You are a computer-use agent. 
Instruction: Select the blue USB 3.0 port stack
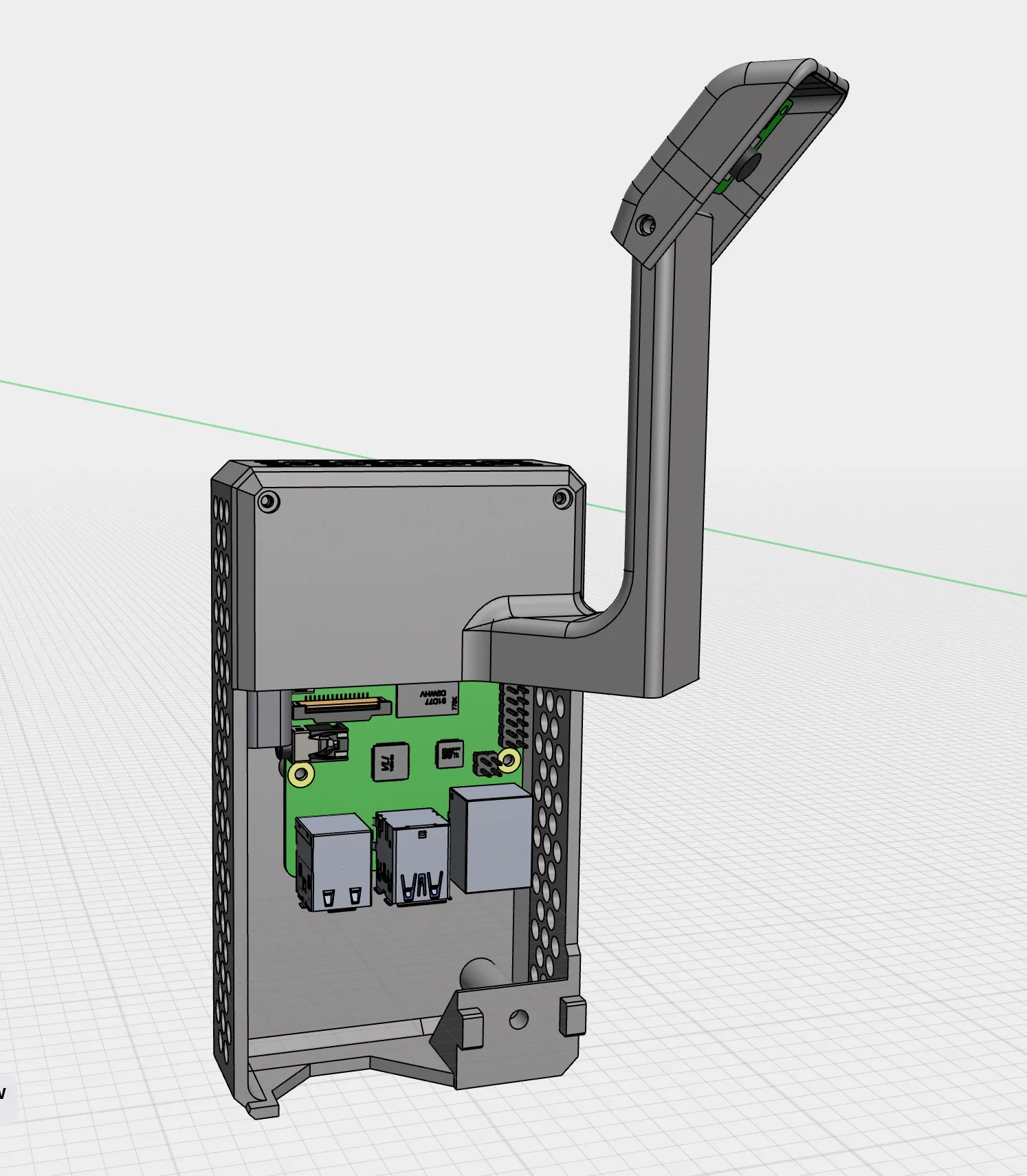[x=412, y=856]
